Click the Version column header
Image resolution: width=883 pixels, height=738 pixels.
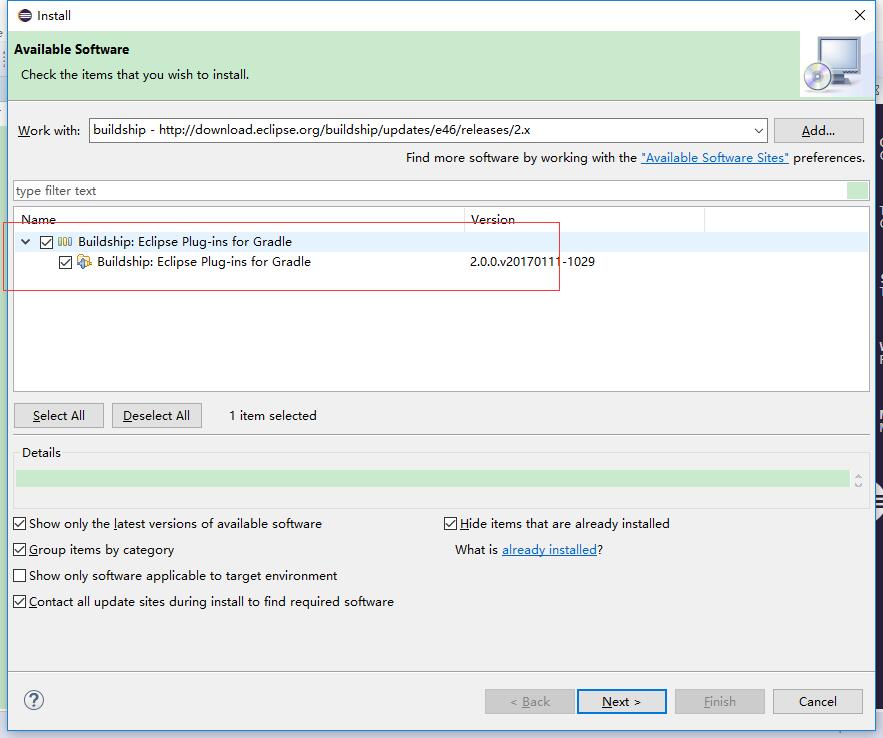(585, 219)
